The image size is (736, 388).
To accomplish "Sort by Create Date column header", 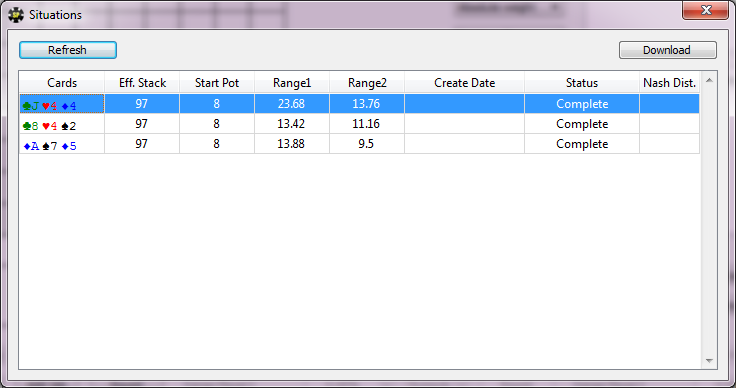I will (464, 83).
